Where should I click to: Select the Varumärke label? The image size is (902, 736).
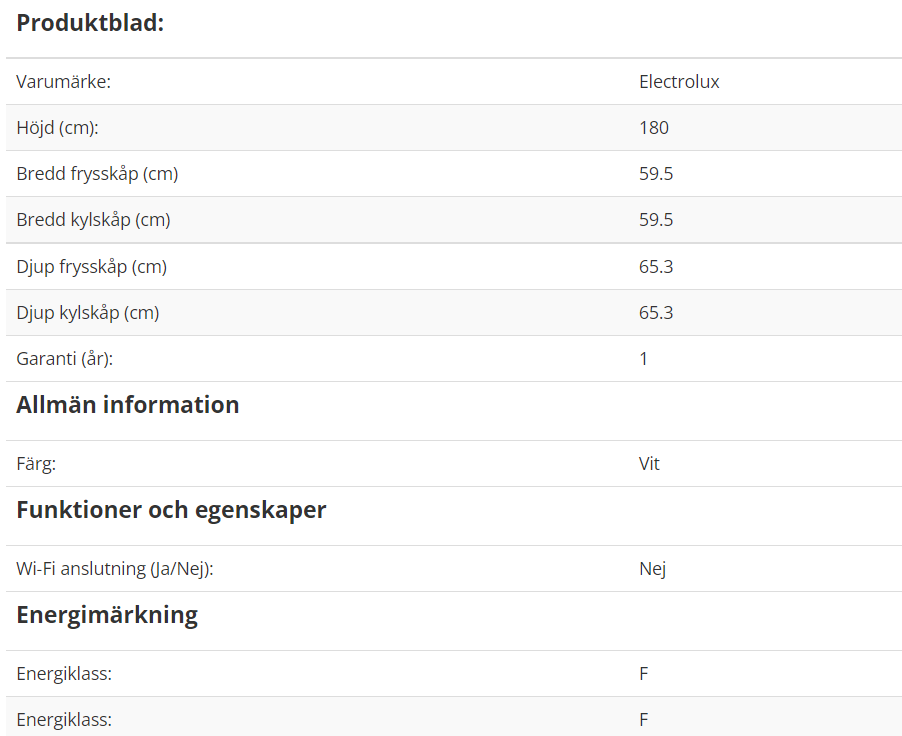[x=63, y=82]
